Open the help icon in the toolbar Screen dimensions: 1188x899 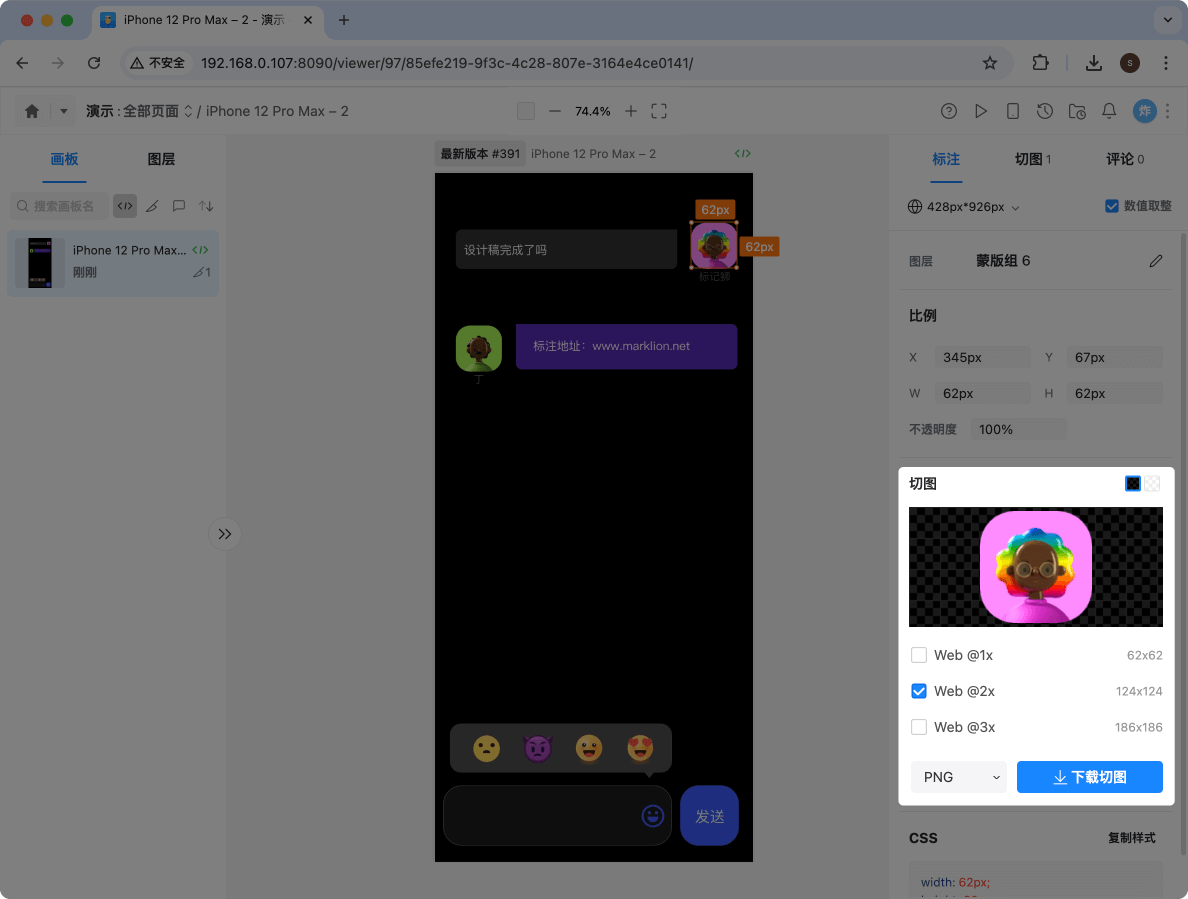click(948, 111)
